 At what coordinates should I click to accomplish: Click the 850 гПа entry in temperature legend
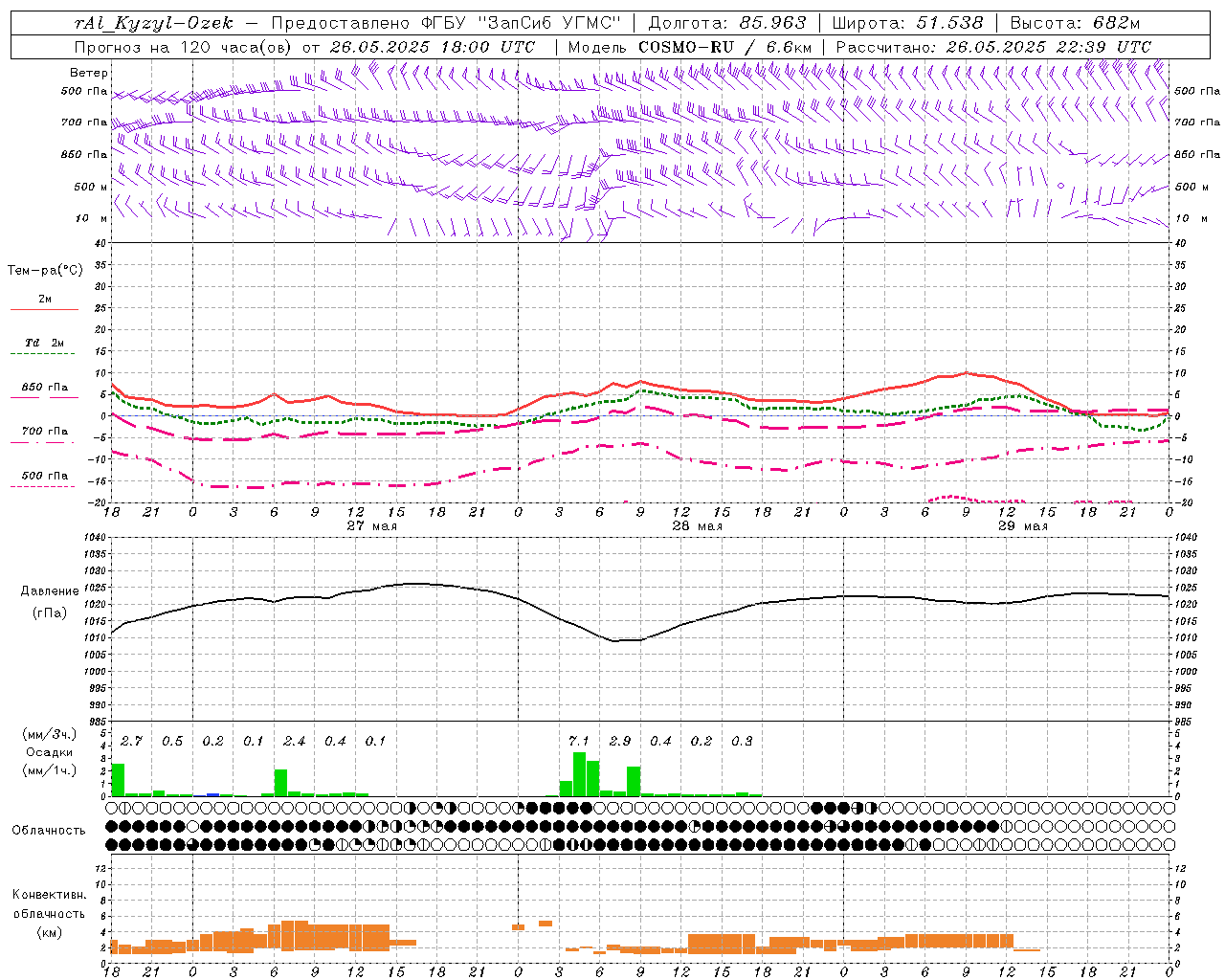coord(45,388)
